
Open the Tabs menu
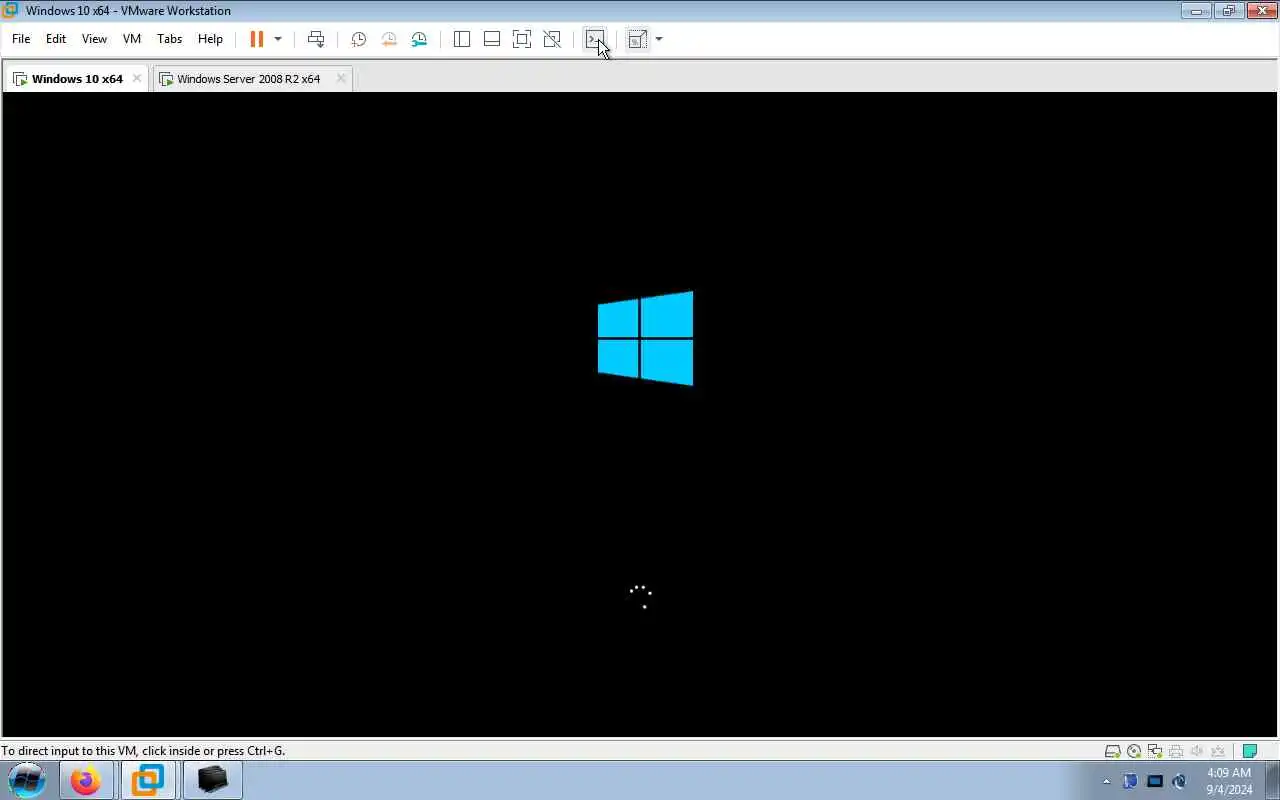(x=170, y=39)
